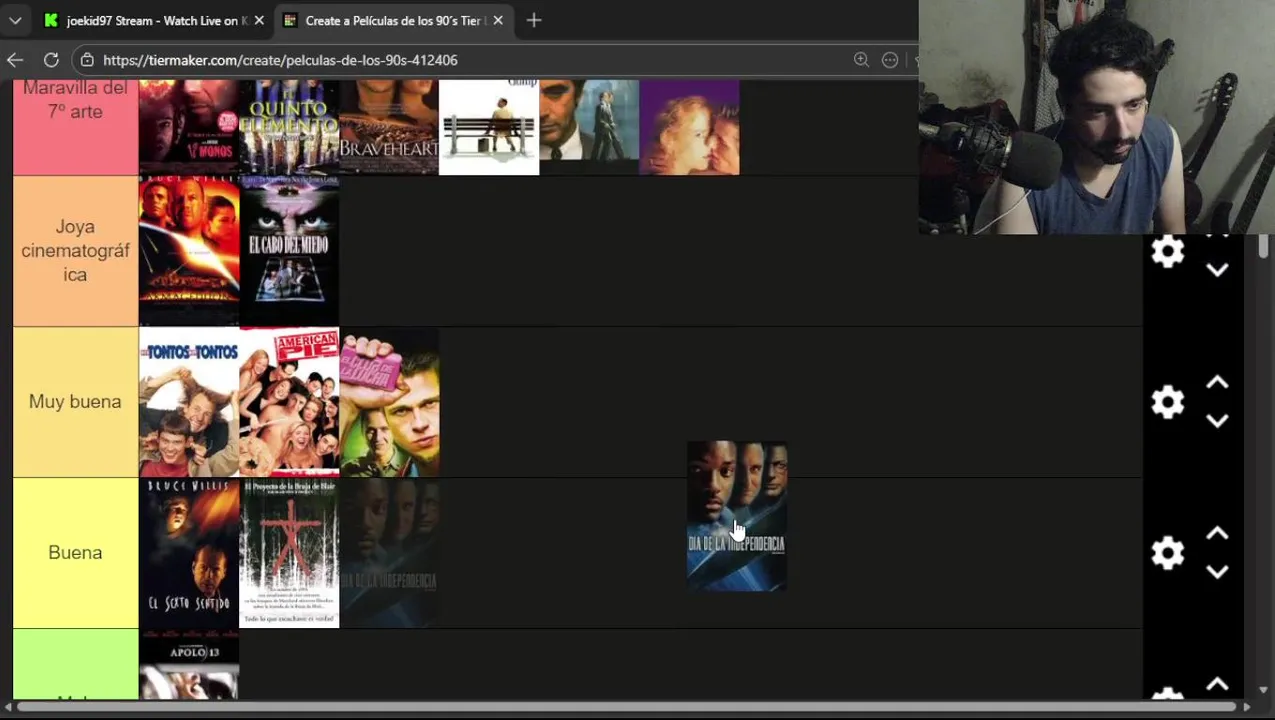
Task: Click the American Pie poster
Action: (x=289, y=402)
